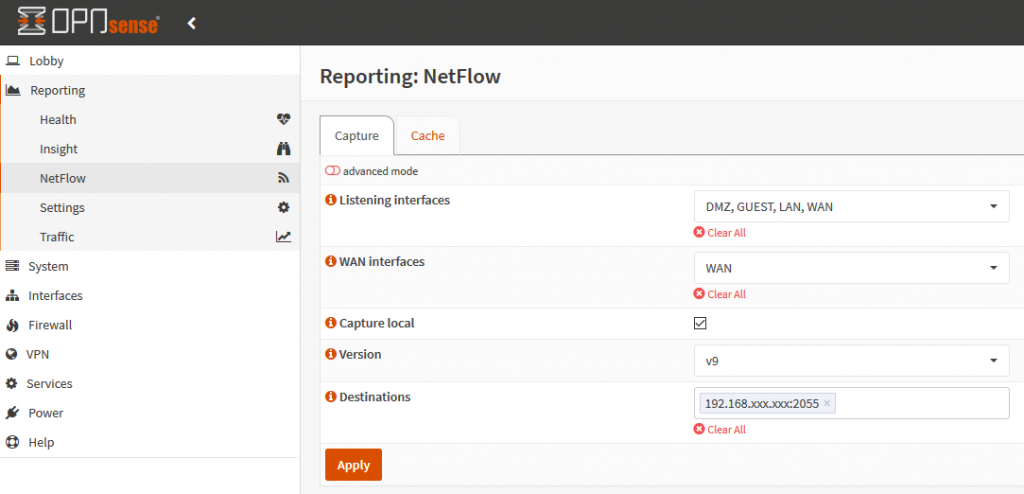The height and width of the screenshot is (494, 1024).
Task: Collapse sidebar with the left chevron
Action: (x=191, y=24)
